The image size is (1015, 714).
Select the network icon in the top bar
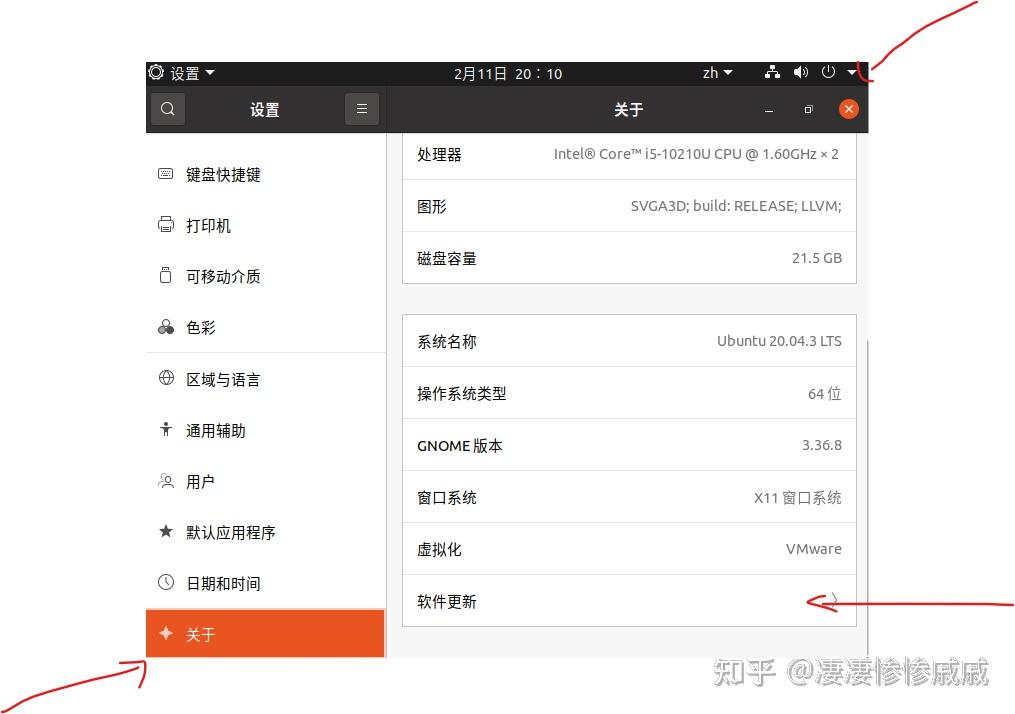click(772, 72)
